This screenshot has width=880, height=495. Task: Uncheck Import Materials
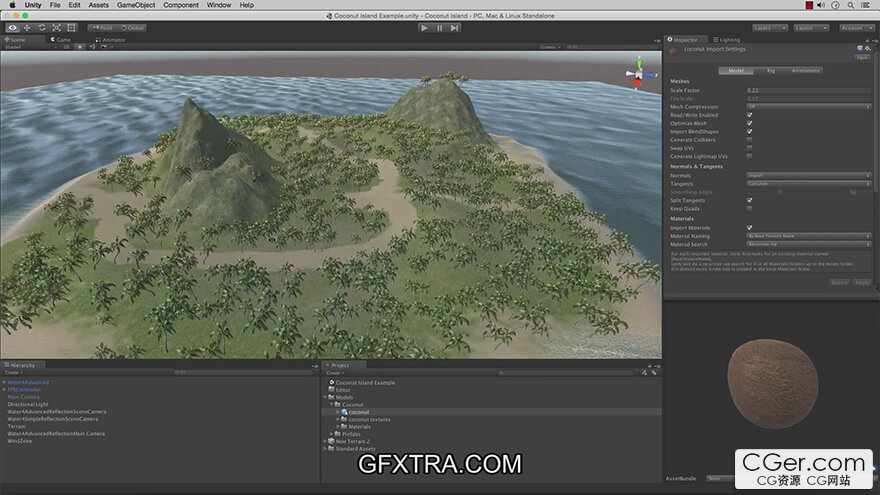coord(749,227)
